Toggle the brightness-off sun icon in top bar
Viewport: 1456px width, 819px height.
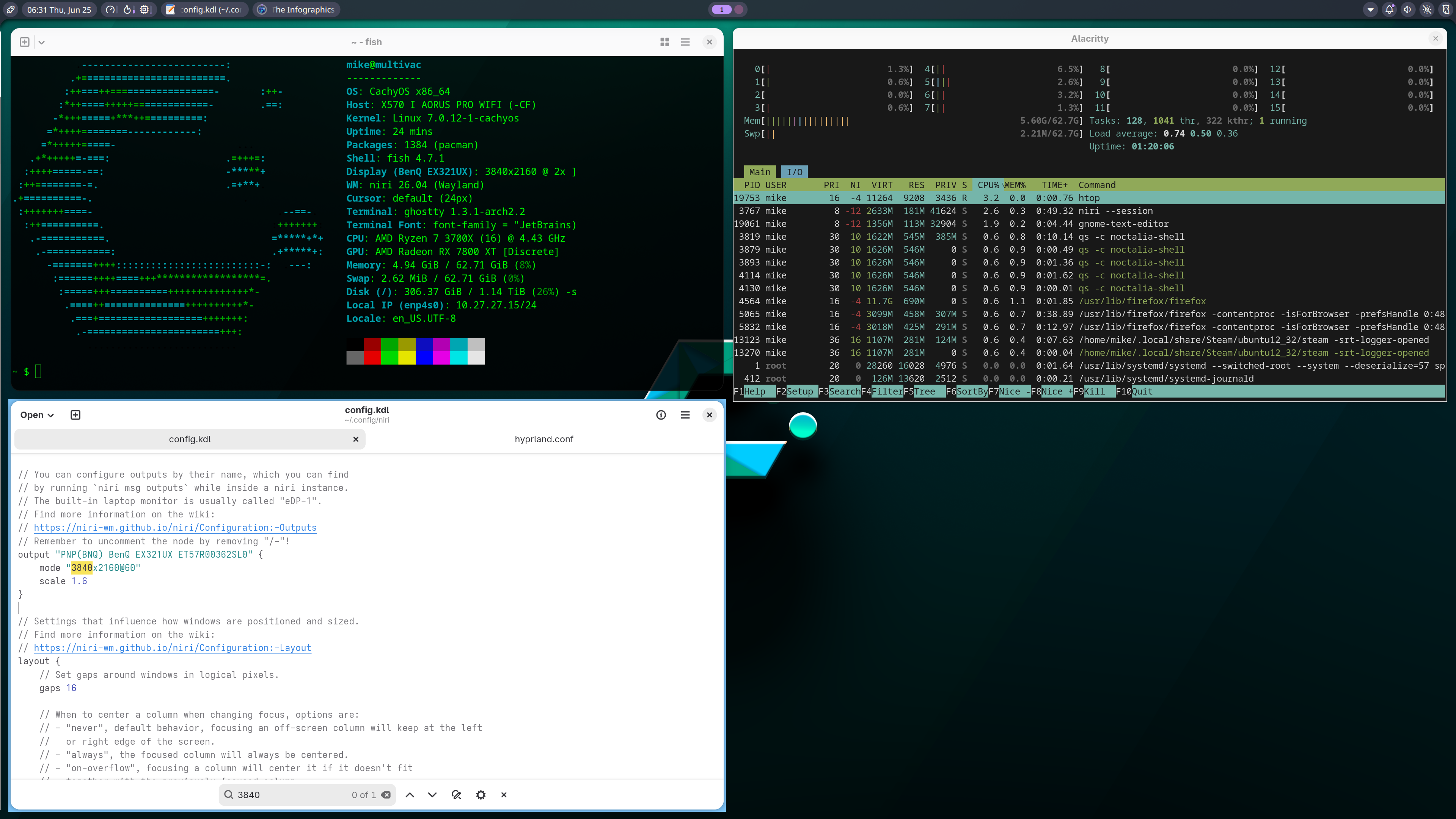point(1427,9)
